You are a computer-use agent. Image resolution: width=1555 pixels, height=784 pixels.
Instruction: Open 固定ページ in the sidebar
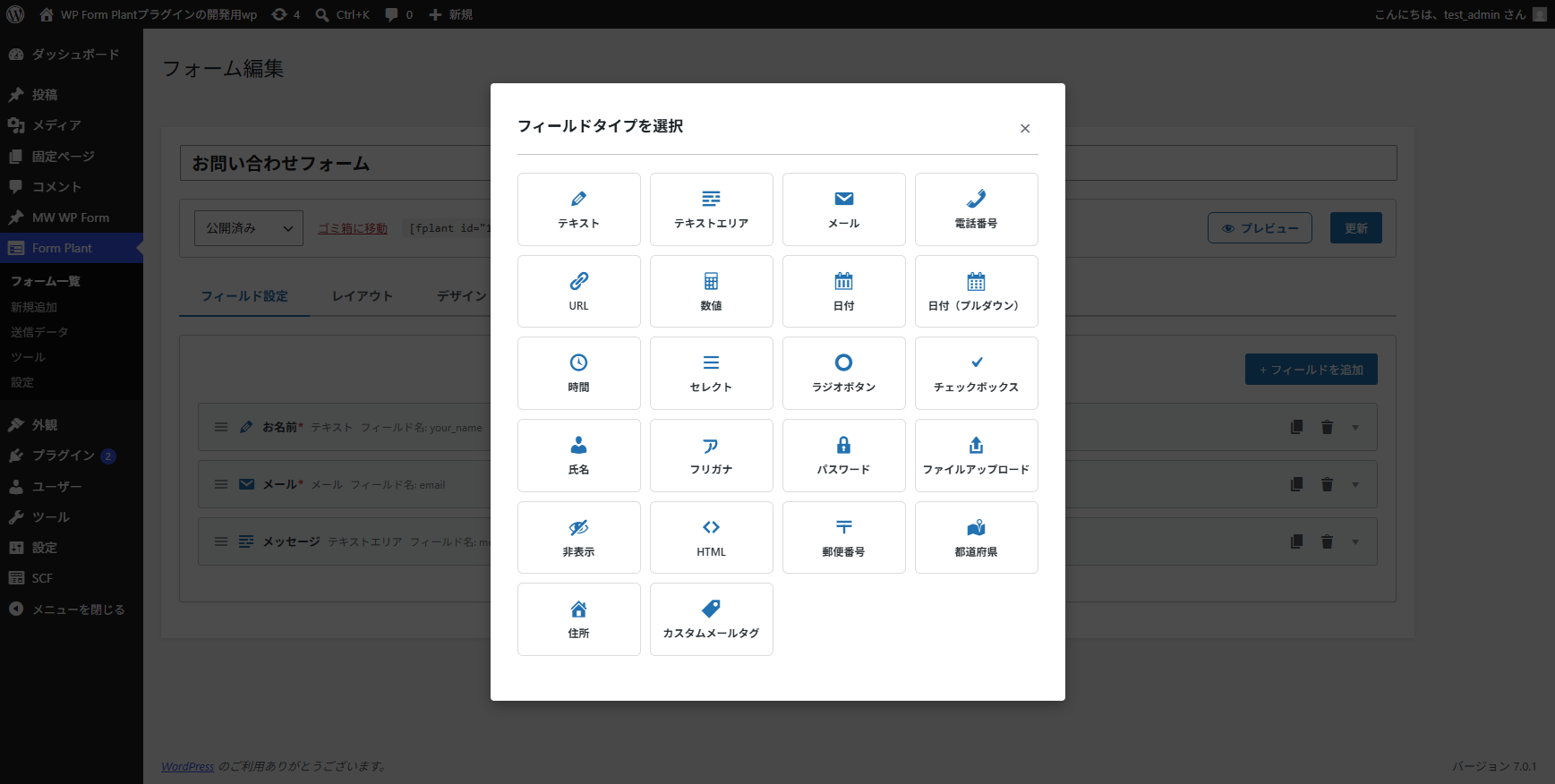tap(72, 157)
